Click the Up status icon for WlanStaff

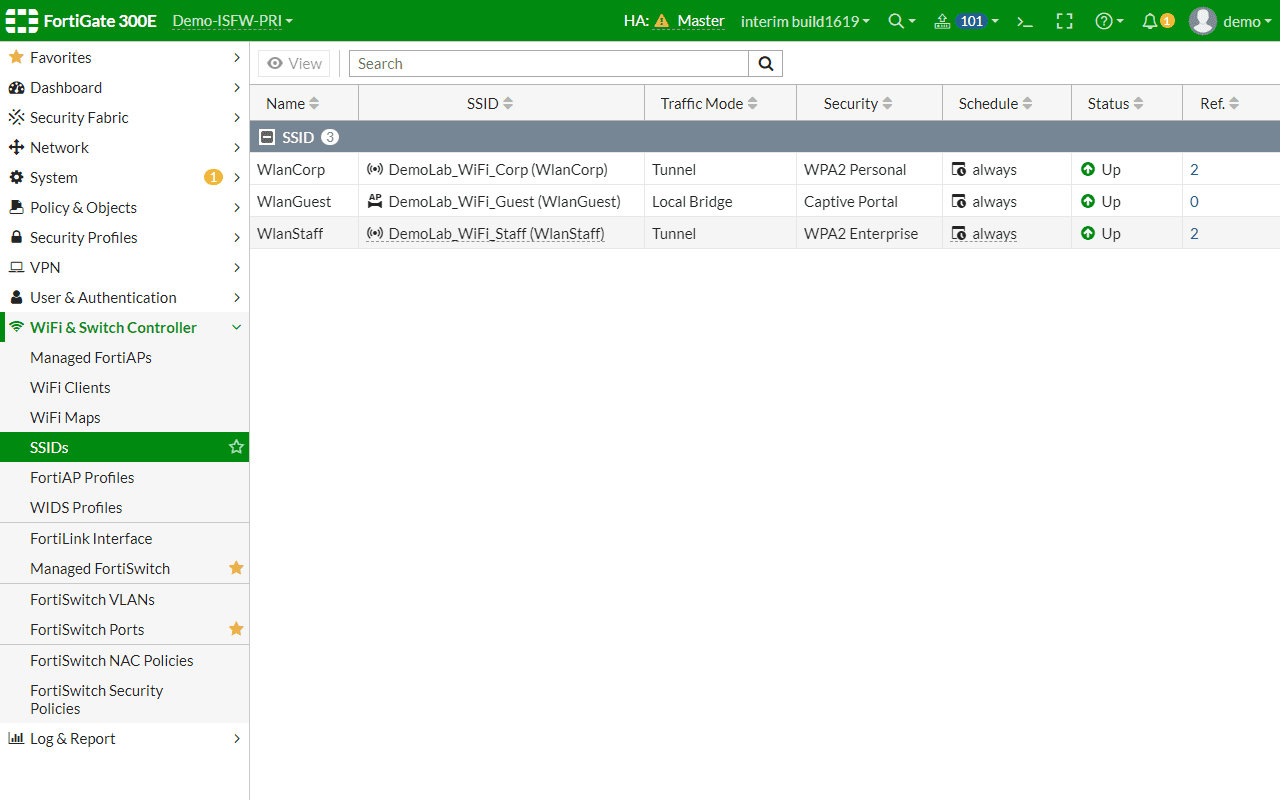click(1088, 234)
